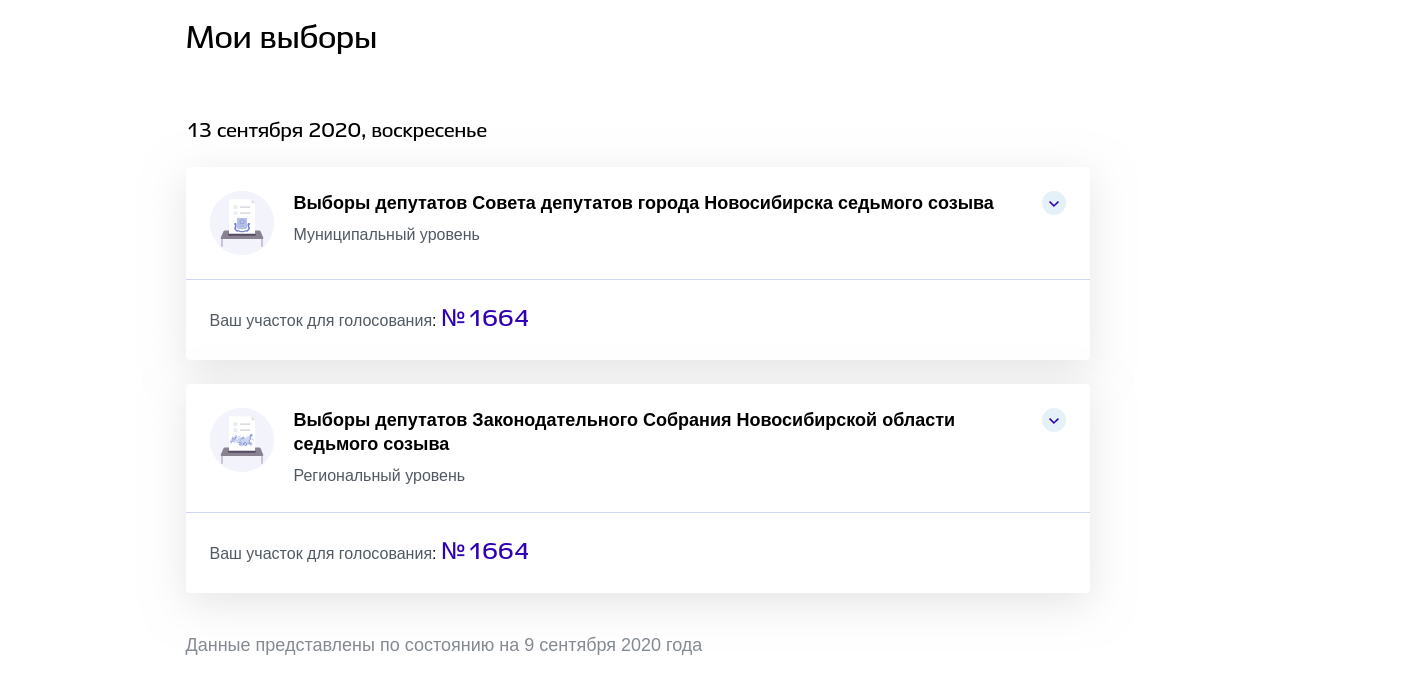Click the 'Региональный уровень' label
Image resolution: width=1425 pixels, height=679 pixels.
379,476
